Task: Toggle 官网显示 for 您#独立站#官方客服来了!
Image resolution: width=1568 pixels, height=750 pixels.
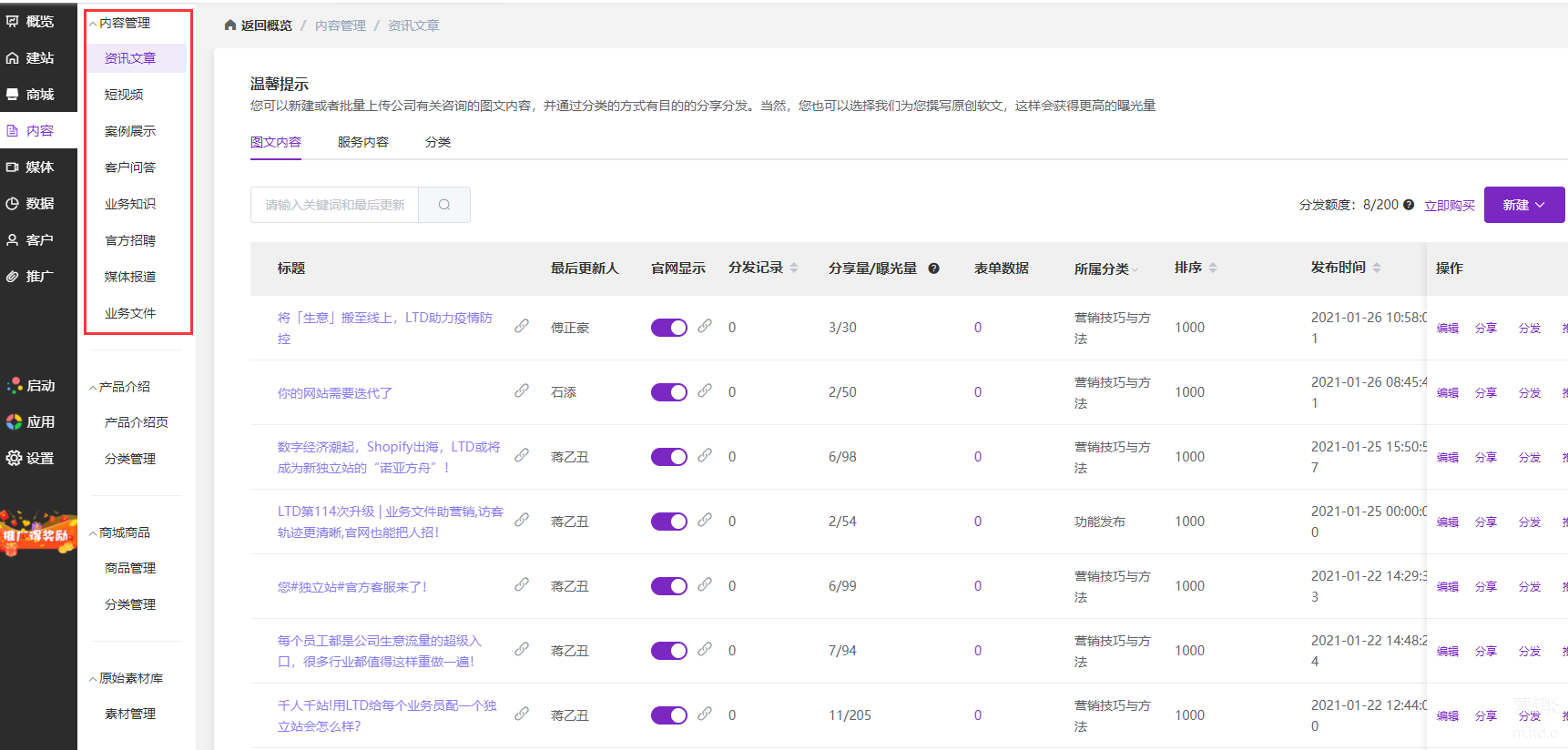Action: (x=668, y=586)
